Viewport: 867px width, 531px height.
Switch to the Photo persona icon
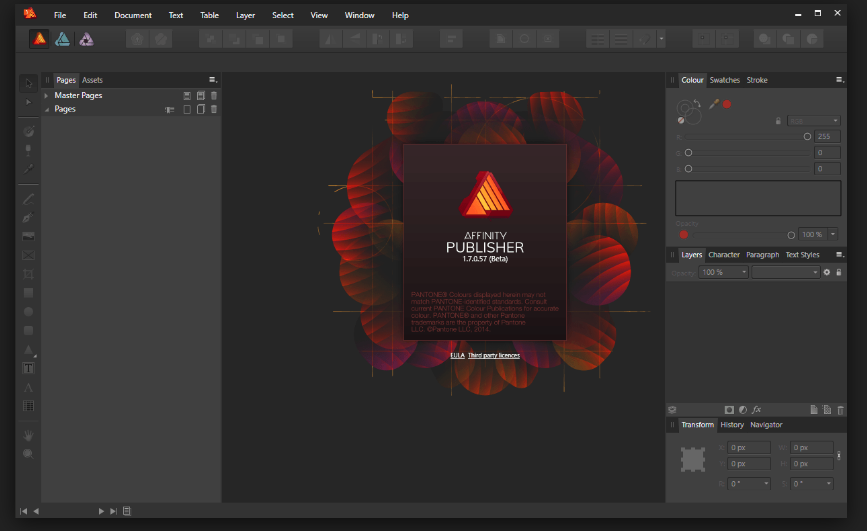tap(86, 39)
